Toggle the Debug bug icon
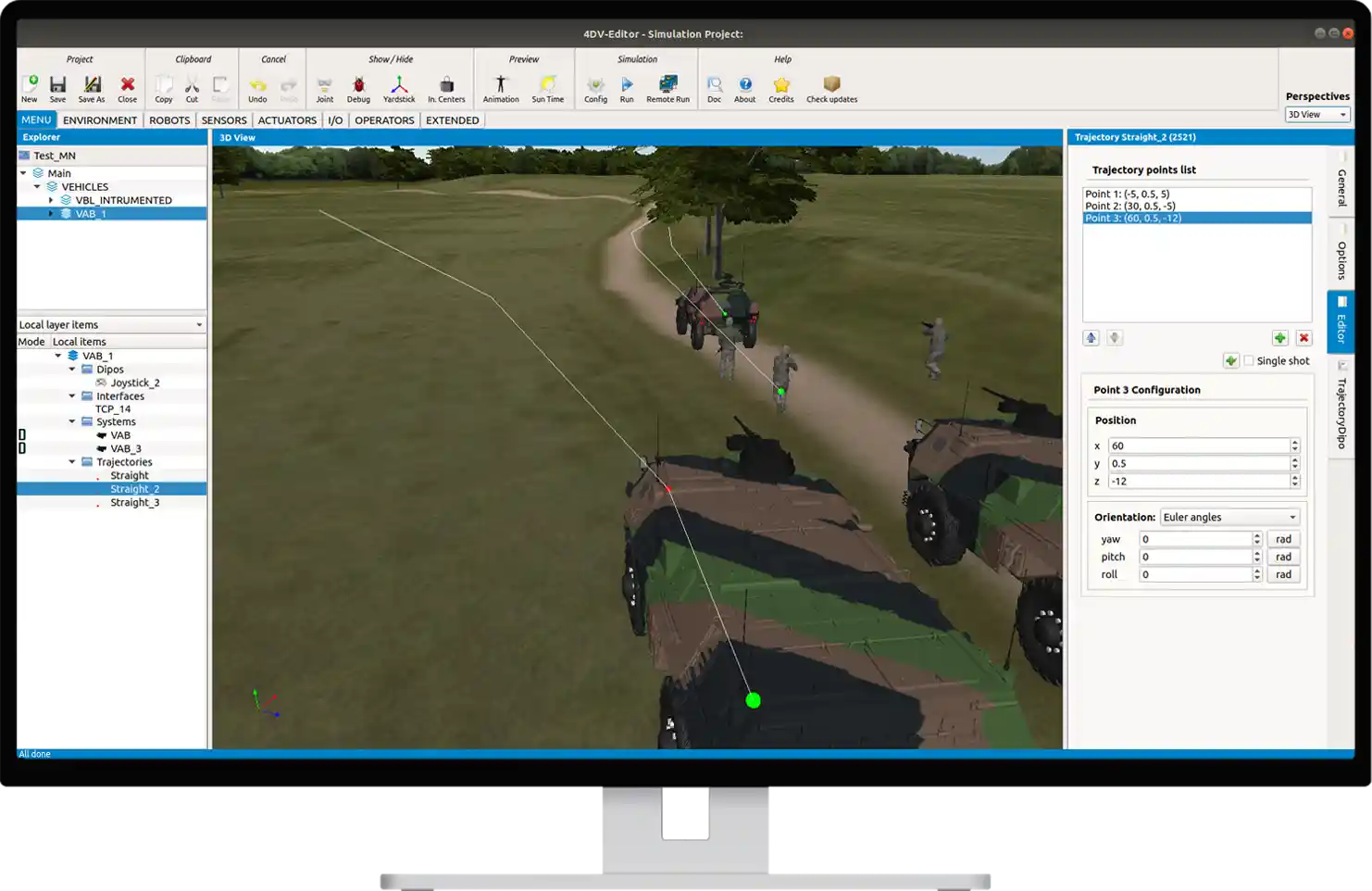Screen dimensions: 1372x891 click(358, 84)
